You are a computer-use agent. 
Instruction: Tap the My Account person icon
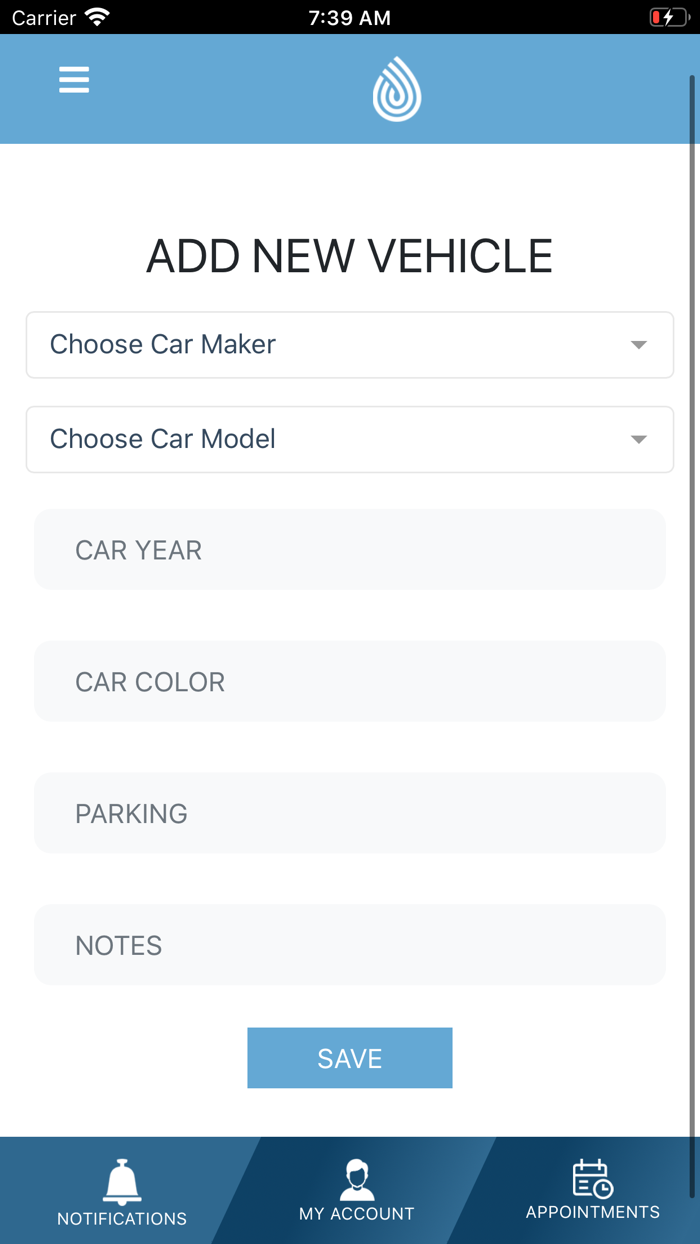(x=357, y=1179)
